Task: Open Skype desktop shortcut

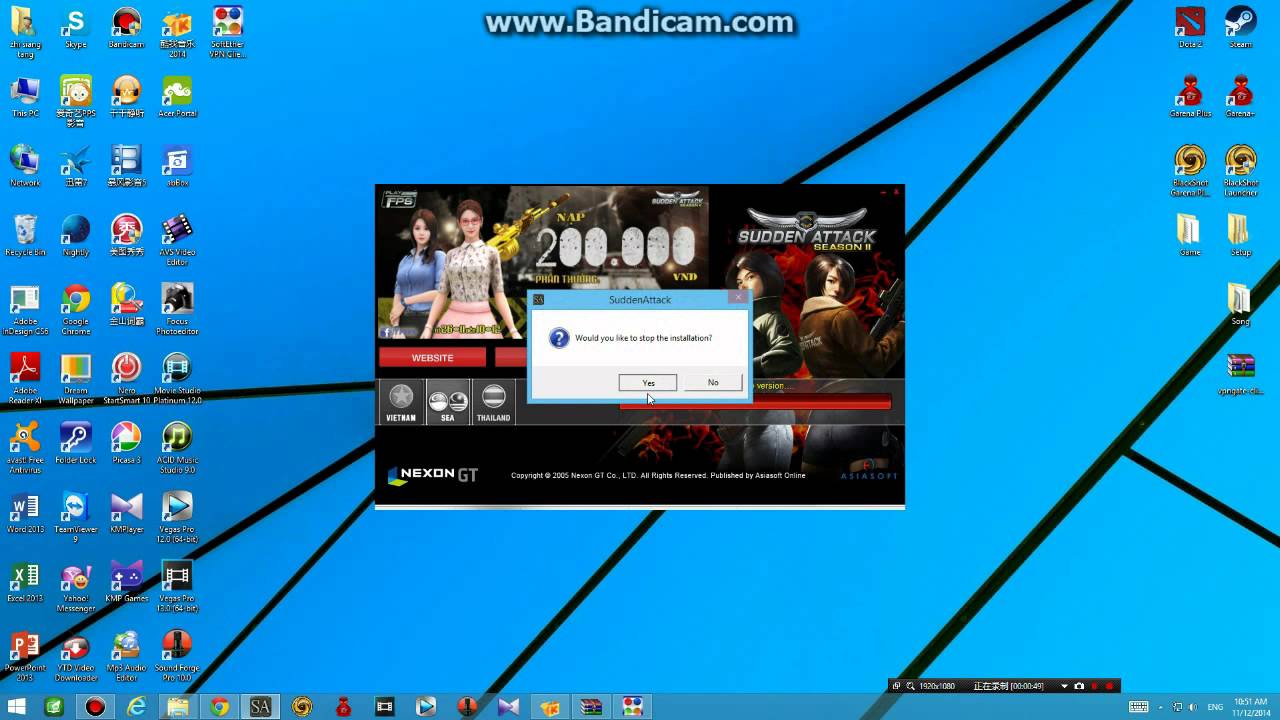Action: tap(75, 28)
